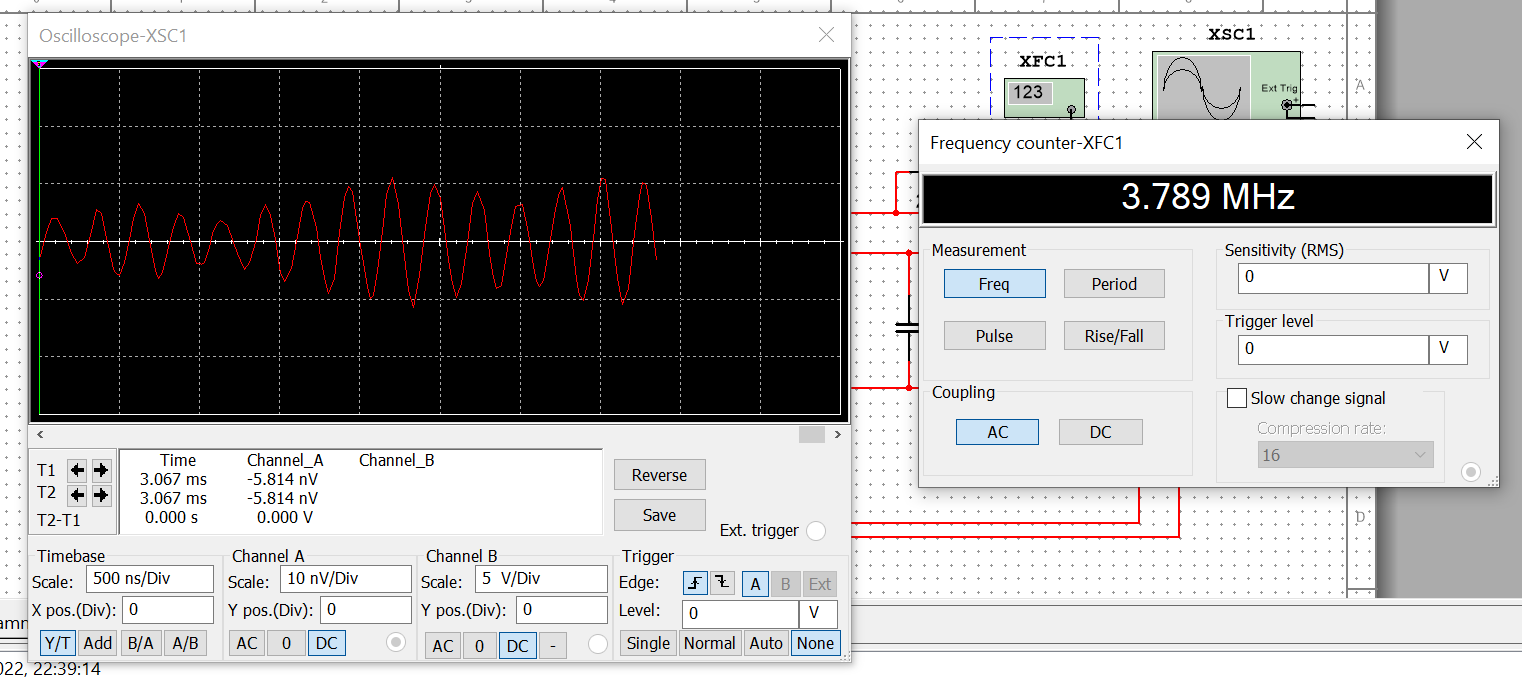Switch oscilloscope display to B/A mode
This screenshot has height=694, width=1522.
(140, 643)
